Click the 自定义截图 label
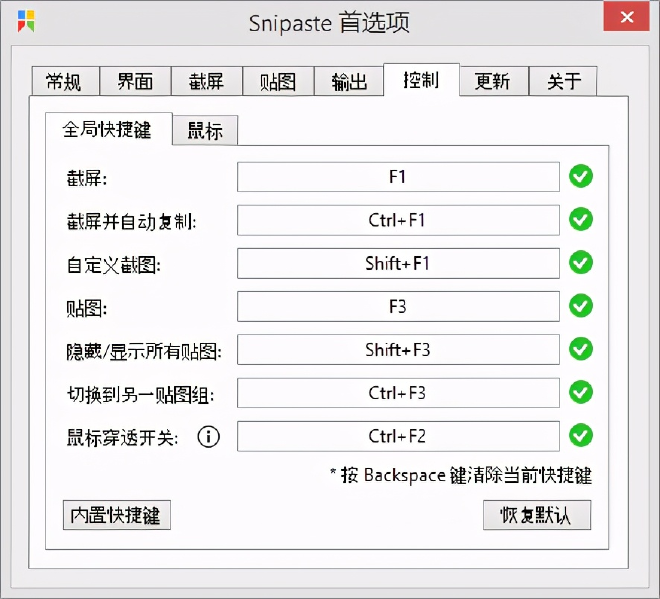 click(114, 265)
